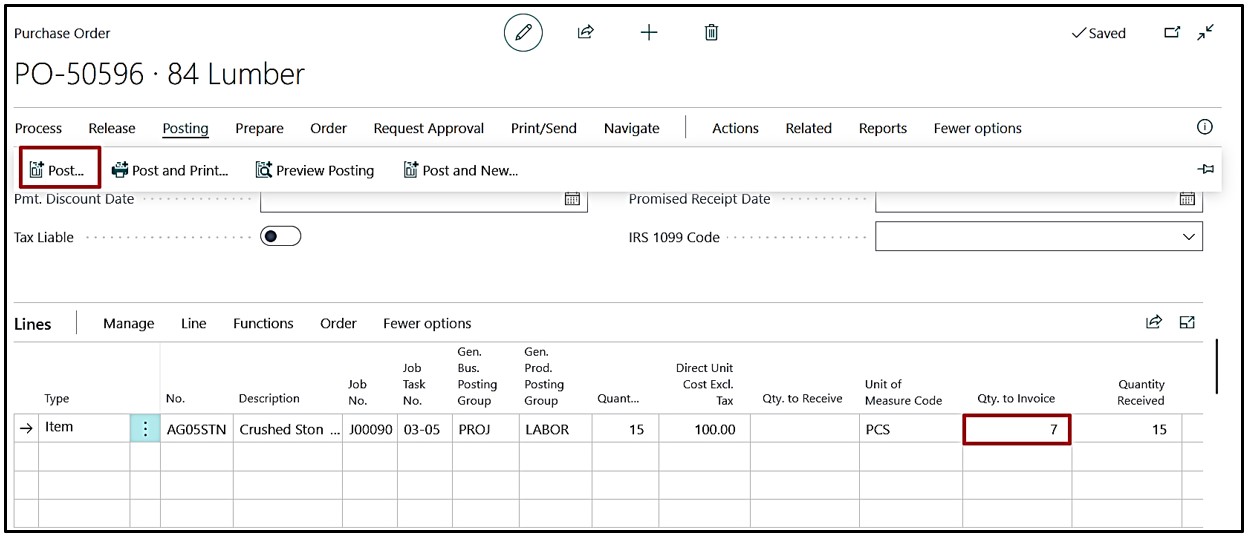Click the pencil edit icon
Image resolution: width=1248 pixels, height=538 pixels.
(x=522, y=33)
